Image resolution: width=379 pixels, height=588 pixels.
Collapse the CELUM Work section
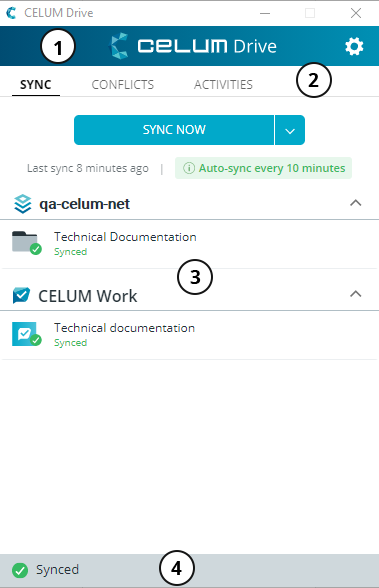tap(355, 294)
